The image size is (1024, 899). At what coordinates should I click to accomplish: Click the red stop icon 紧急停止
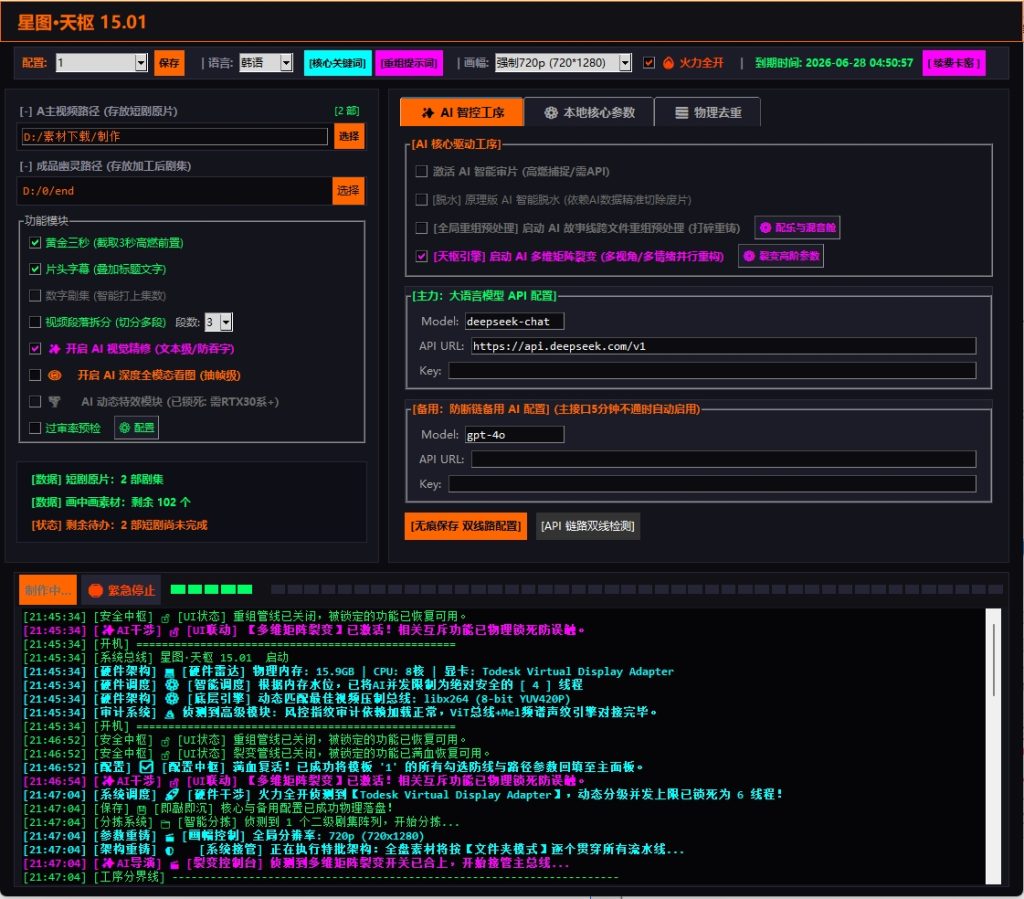(96, 590)
